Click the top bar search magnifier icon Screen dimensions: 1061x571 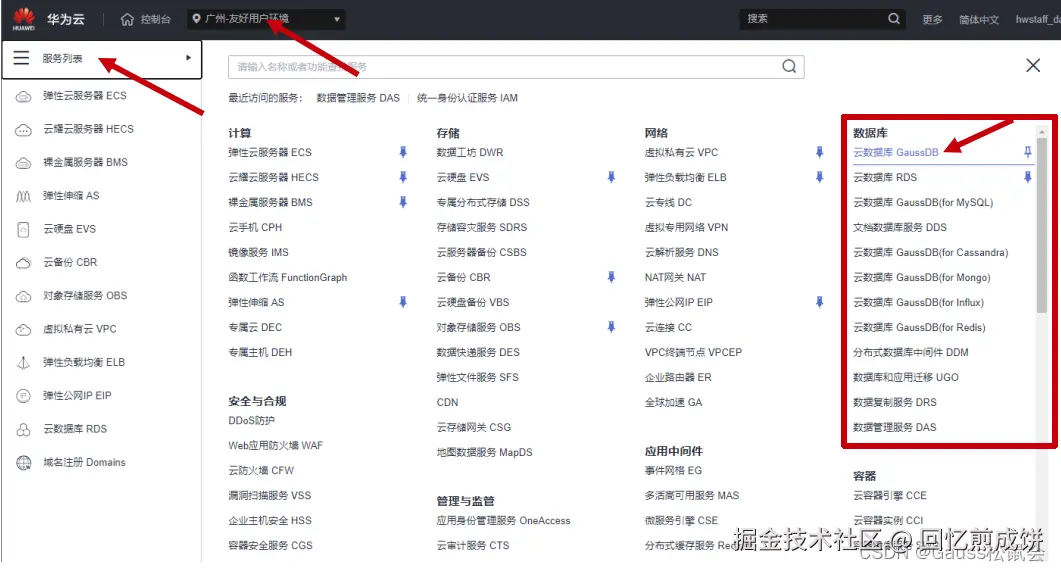[894, 19]
